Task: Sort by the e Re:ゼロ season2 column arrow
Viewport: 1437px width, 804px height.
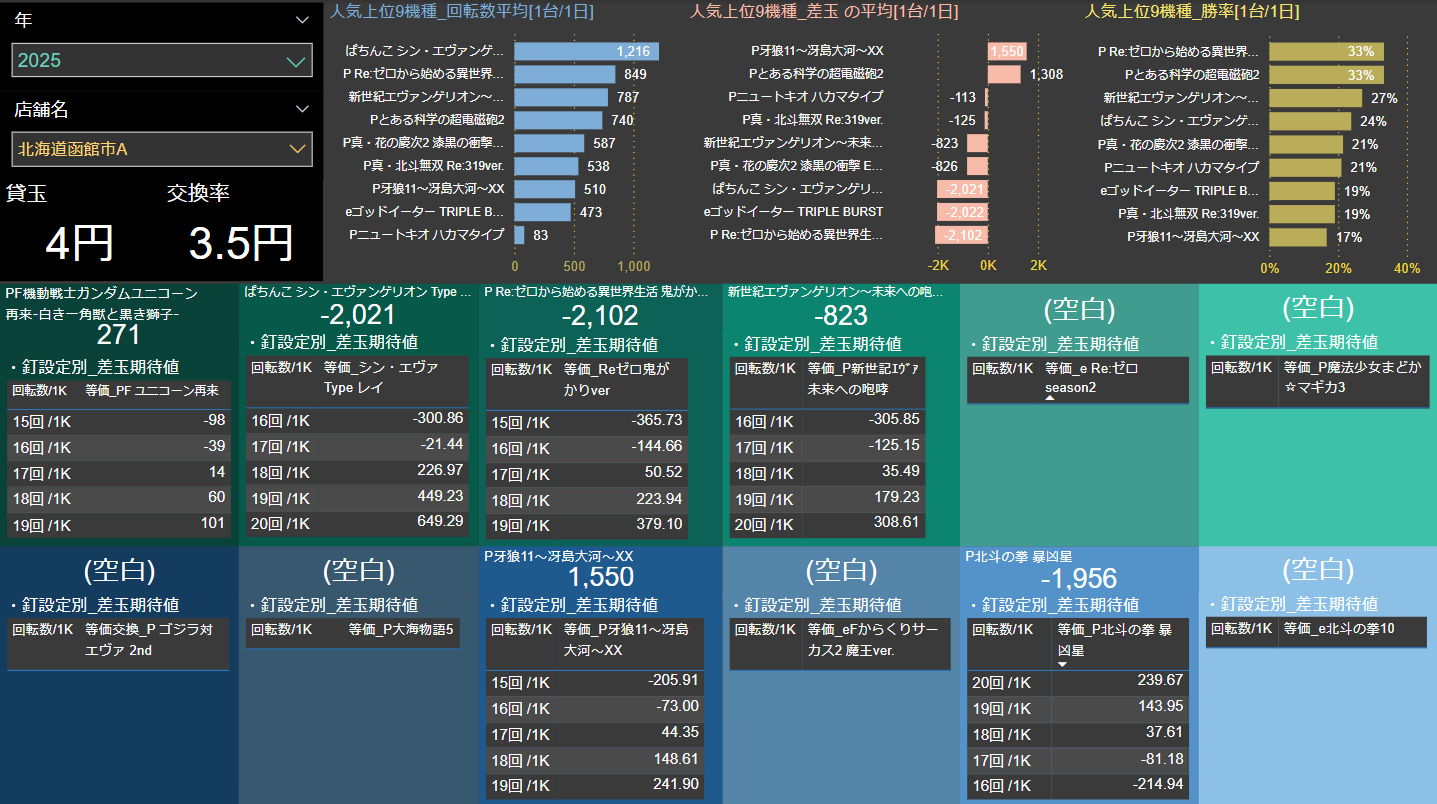Action: [1049, 398]
